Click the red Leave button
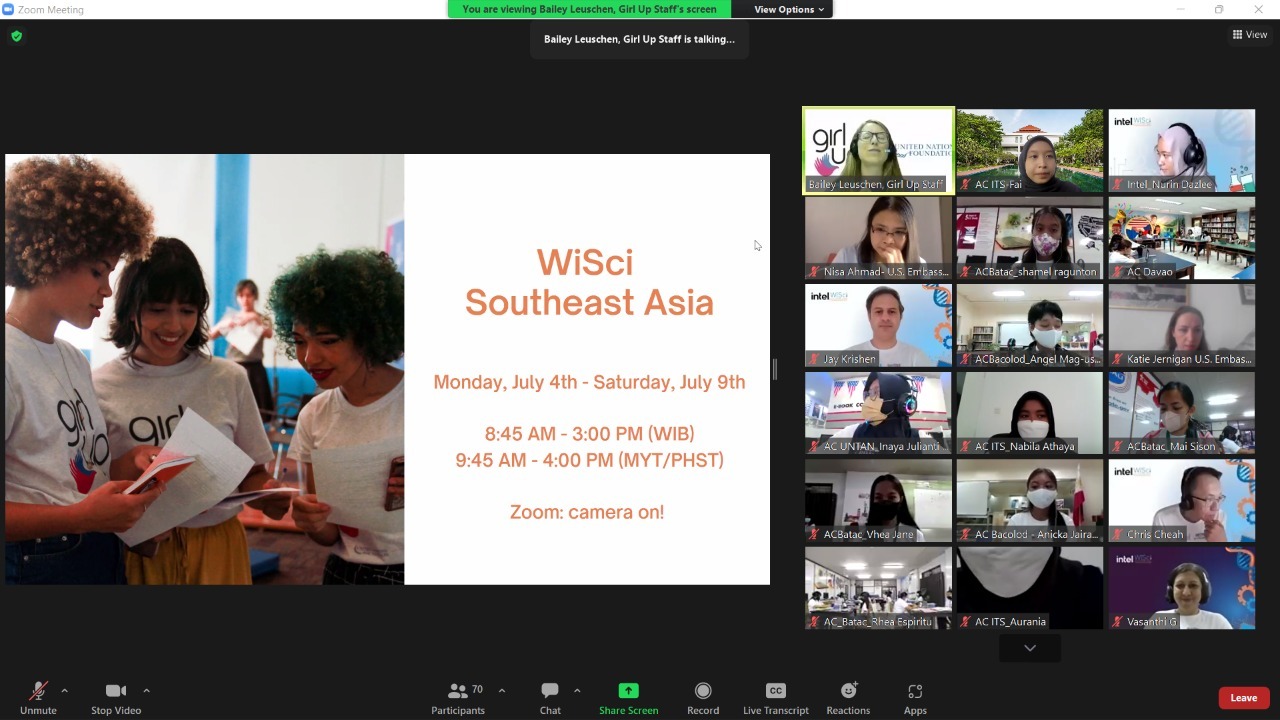Screen dimensions: 1280x720 point(1243,698)
